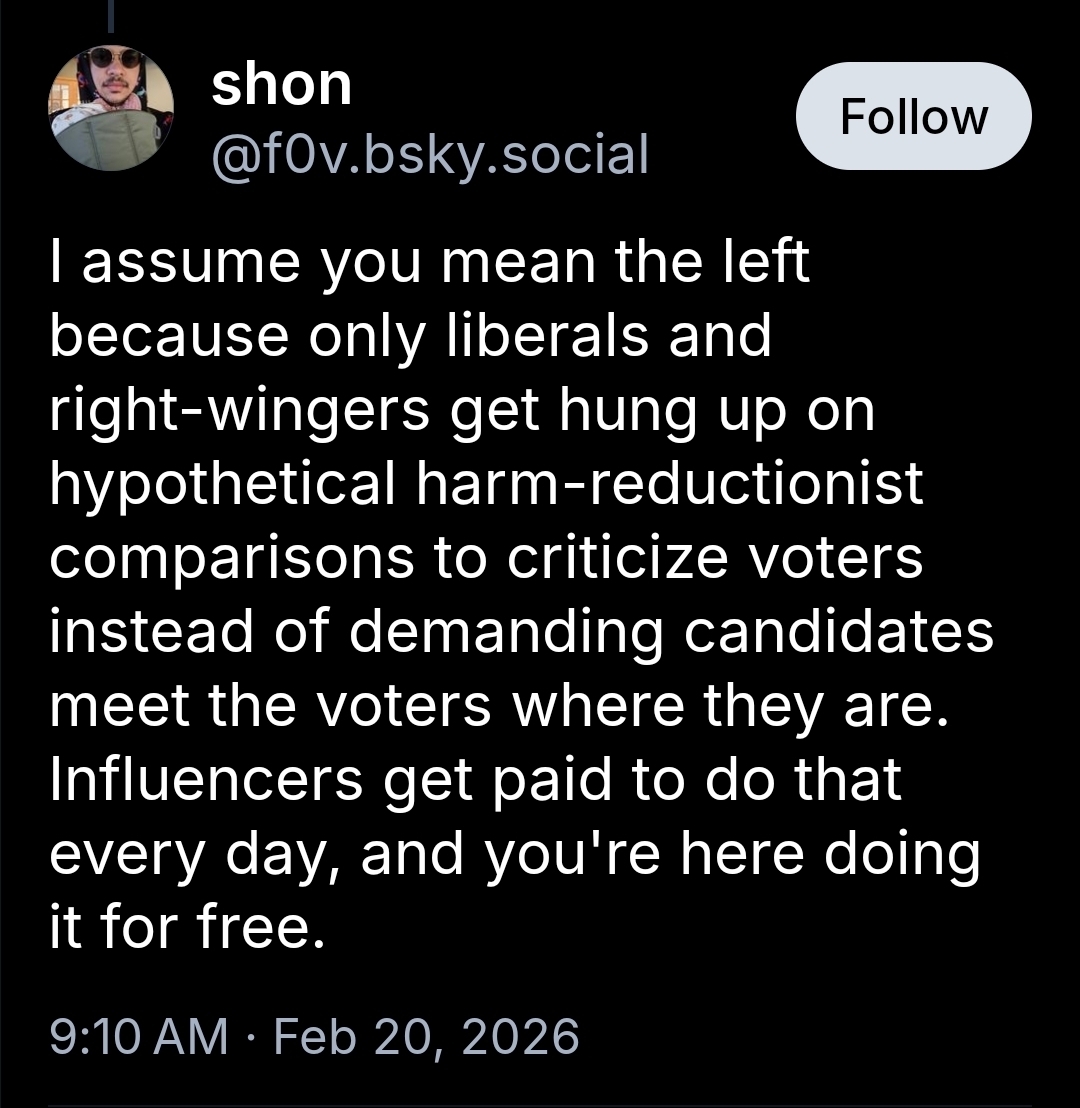
Task: Click the word "Influencers" in the post
Action: tap(206, 780)
